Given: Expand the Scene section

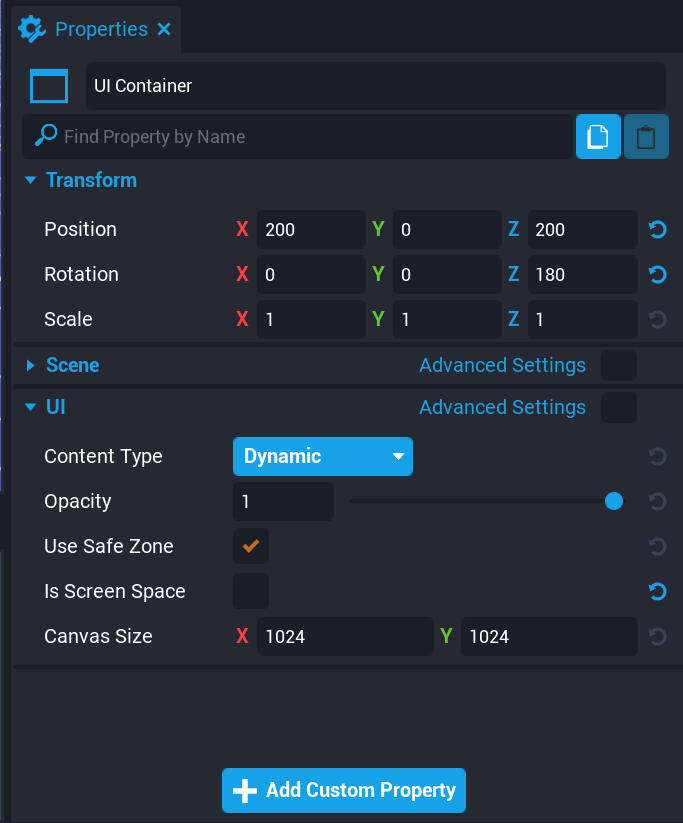Looking at the screenshot, I should click(x=31, y=366).
